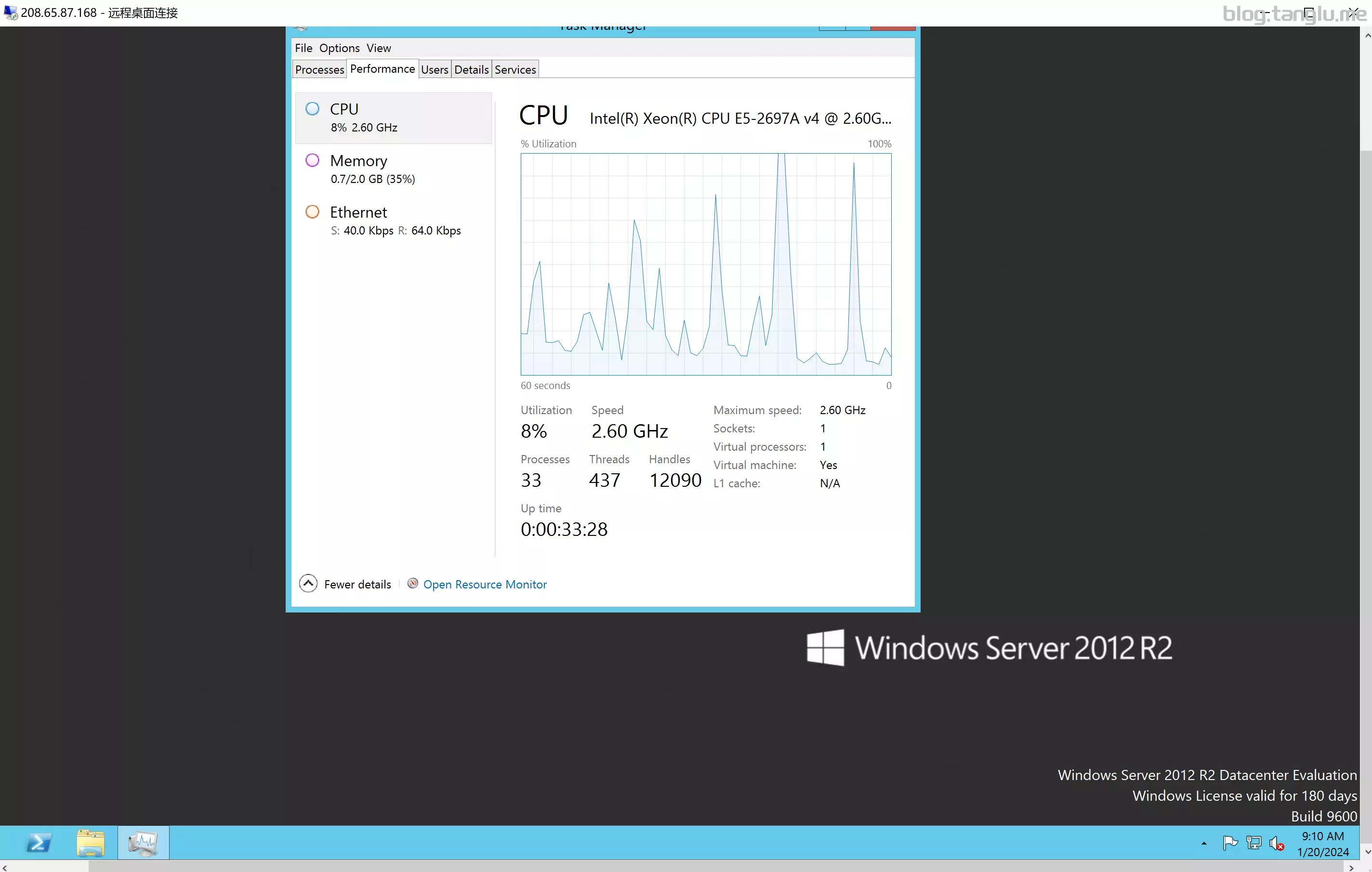The height and width of the screenshot is (872, 1372).
Task: Click the Intel Xeon CPU model name
Action: click(x=740, y=118)
